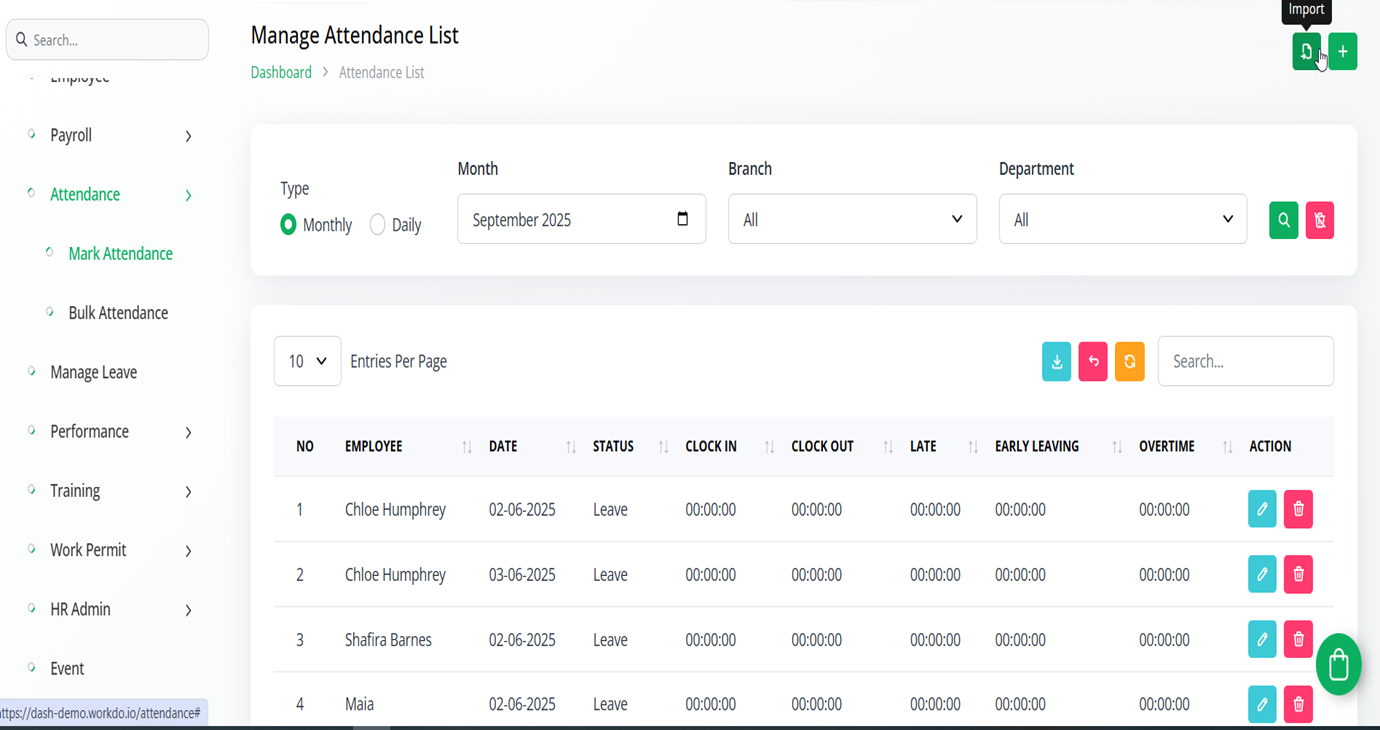Open the green shopping bag floating icon
The height and width of the screenshot is (730, 1380).
1338,664
